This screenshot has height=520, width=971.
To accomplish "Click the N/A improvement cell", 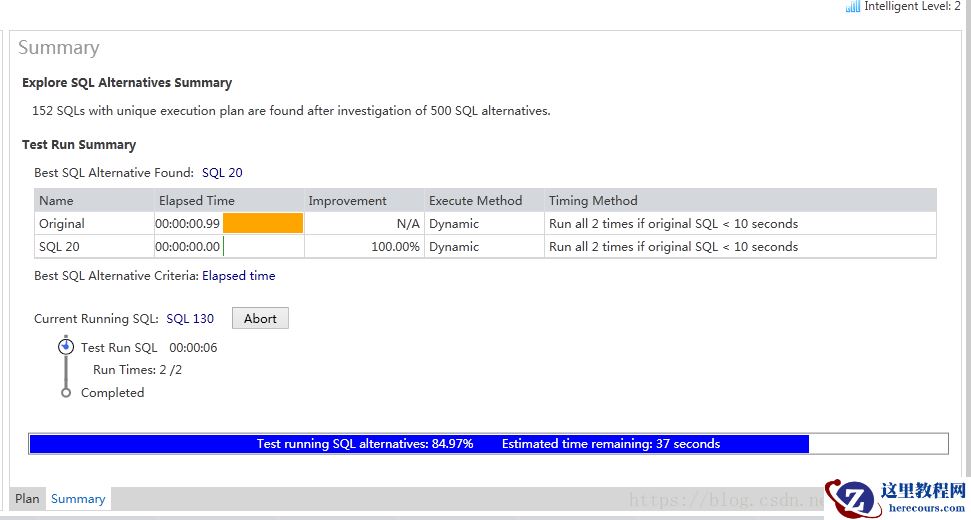I will click(x=364, y=223).
